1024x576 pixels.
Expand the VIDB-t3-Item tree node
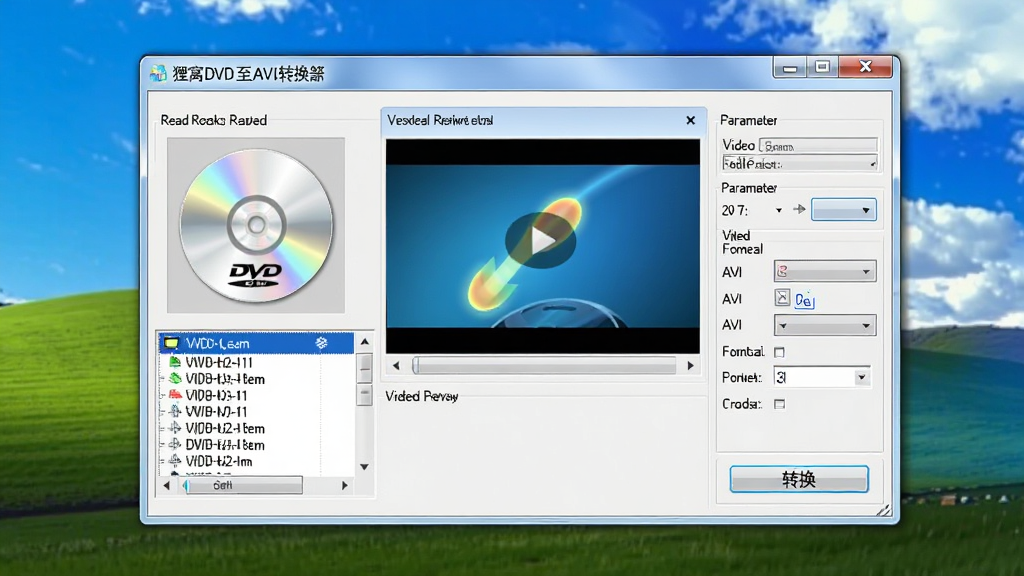(163, 379)
